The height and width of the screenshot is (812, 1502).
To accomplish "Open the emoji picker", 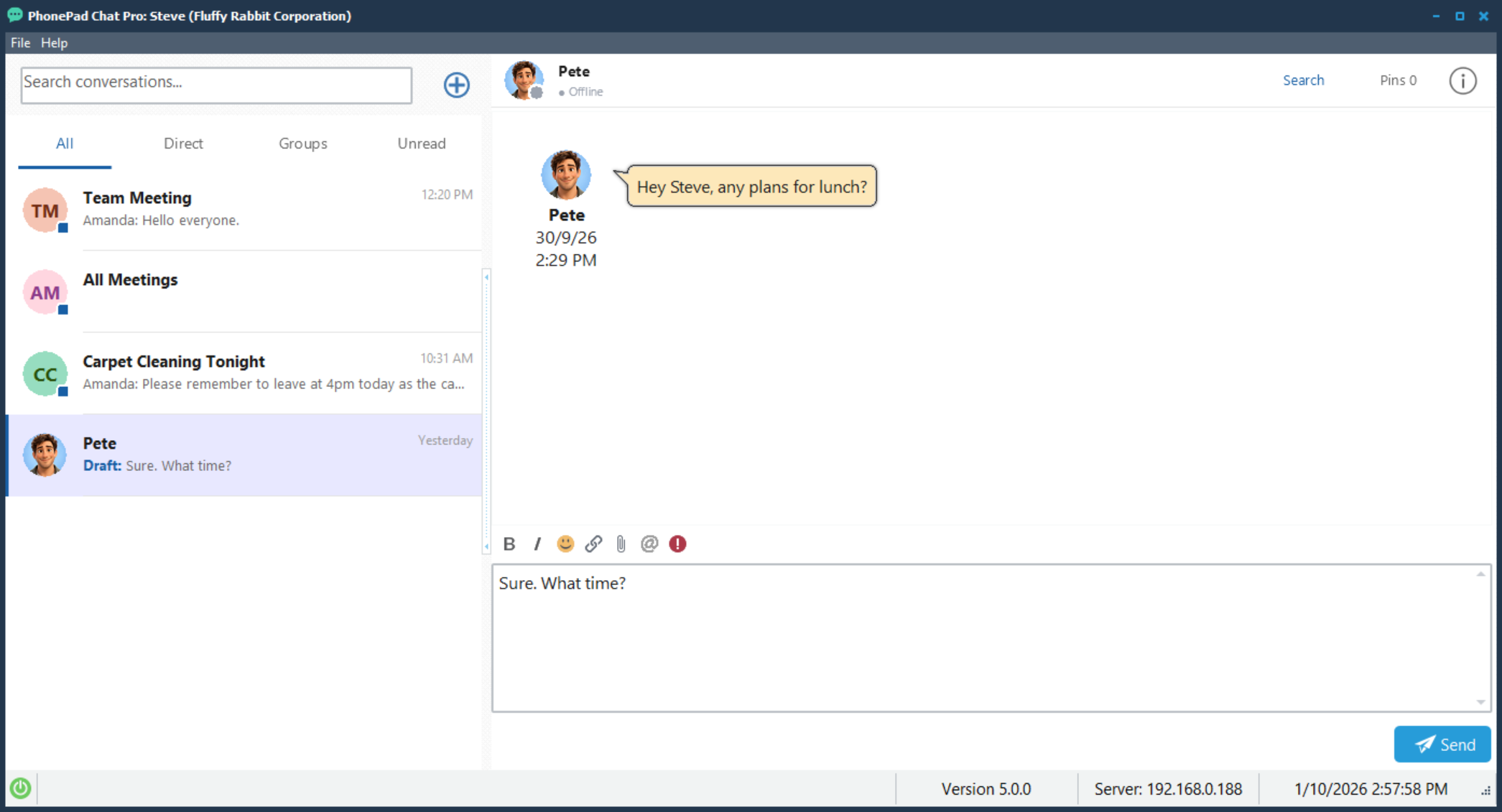I will click(x=565, y=544).
